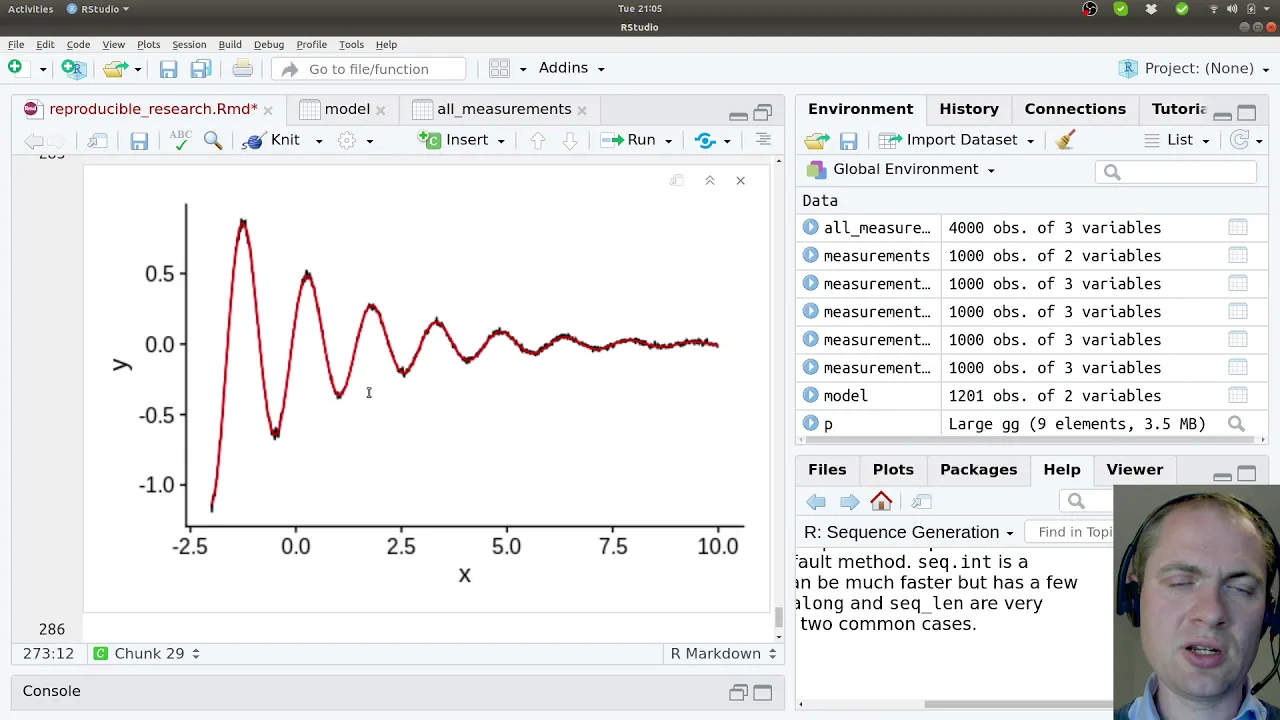Image resolution: width=1280 pixels, height=720 pixels.
Task: Change the R Markdown file type selector
Action: tap(724, 654)
